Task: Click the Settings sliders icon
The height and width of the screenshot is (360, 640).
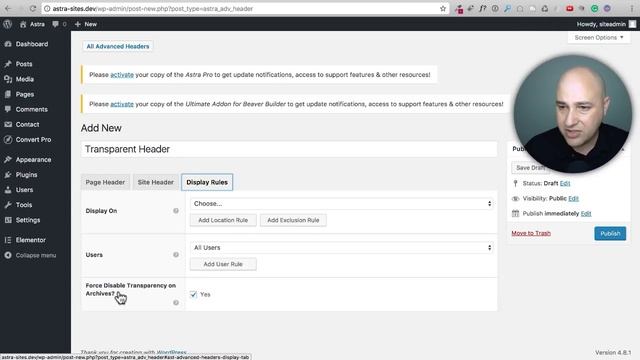Action: click(8, 220)
